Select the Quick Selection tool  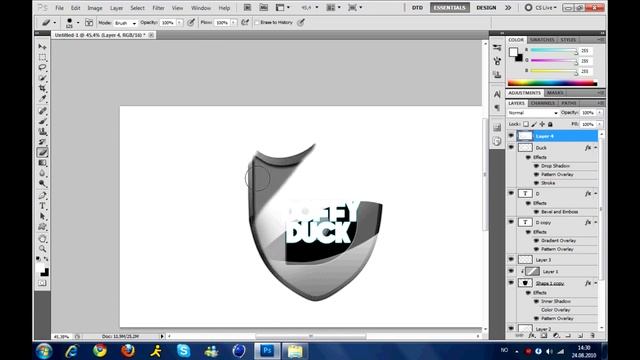coord(42,78)
